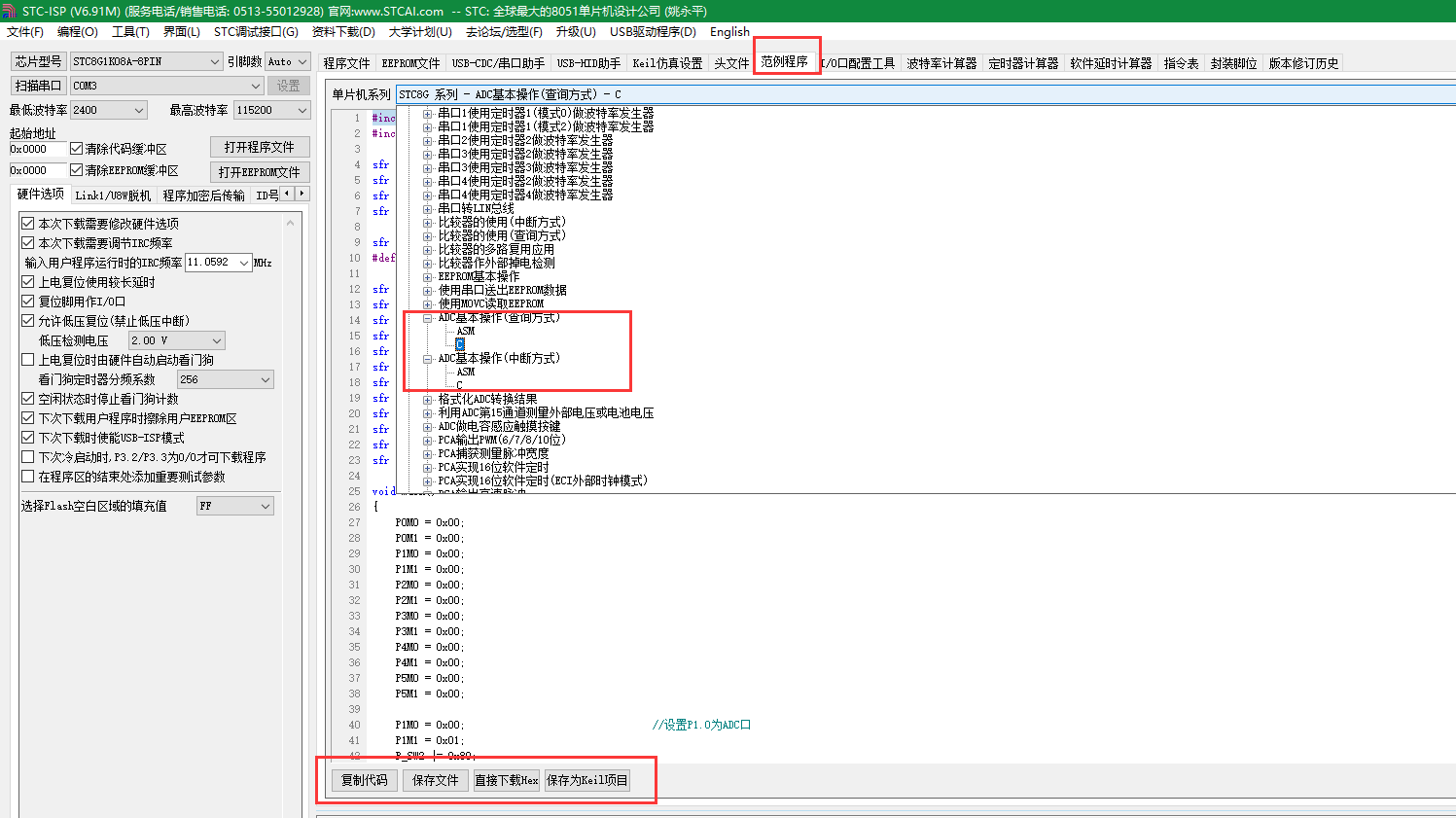Viewport: 1456px width, 818px height.
Task: Switch to the 波特率计算器 tab
Action: [941, 63]
